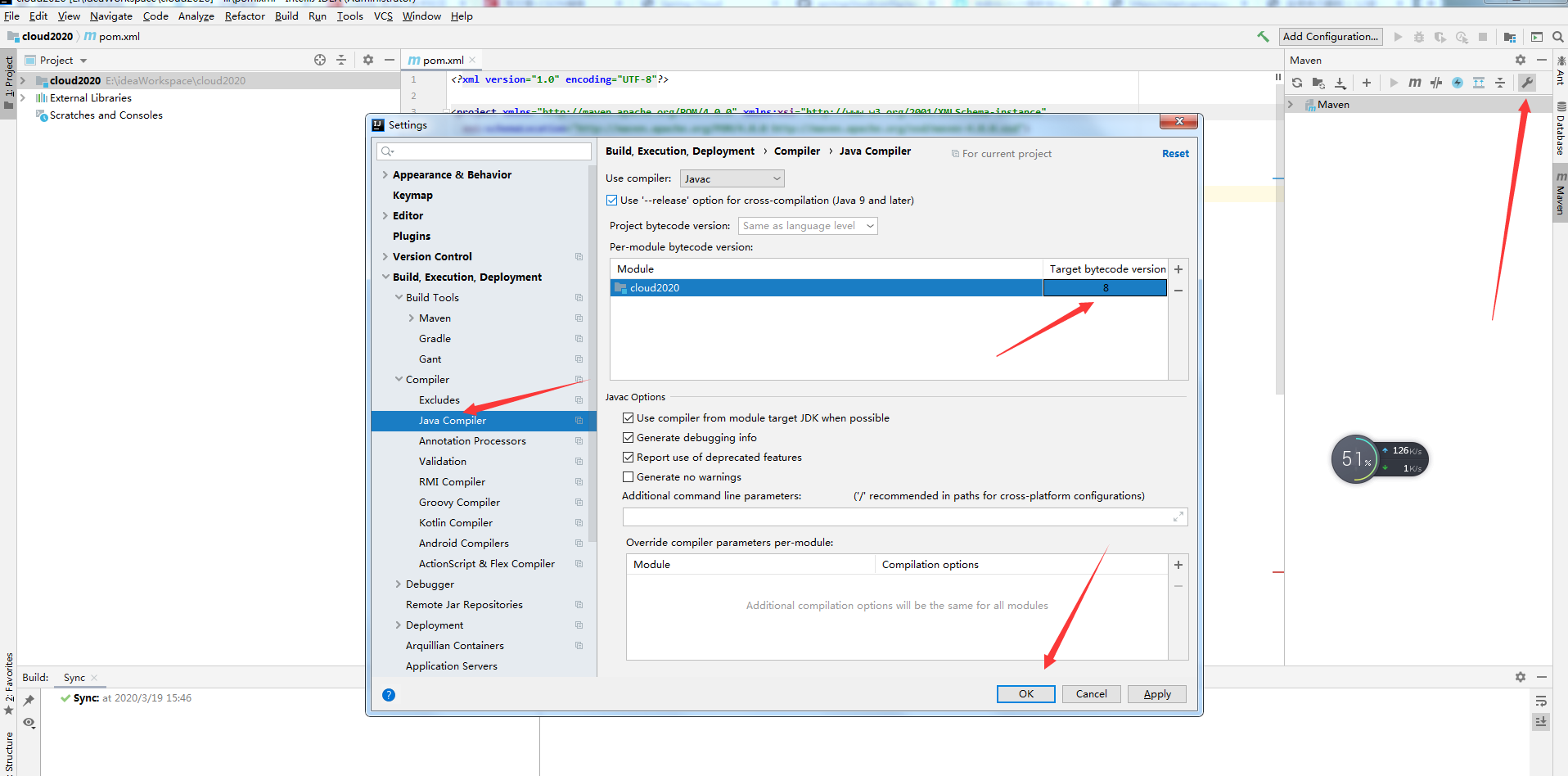The height and width of the screenshot is (776, 1568).
Task: Toggle Generate debugging info checkbox
Action: [629, 438]
